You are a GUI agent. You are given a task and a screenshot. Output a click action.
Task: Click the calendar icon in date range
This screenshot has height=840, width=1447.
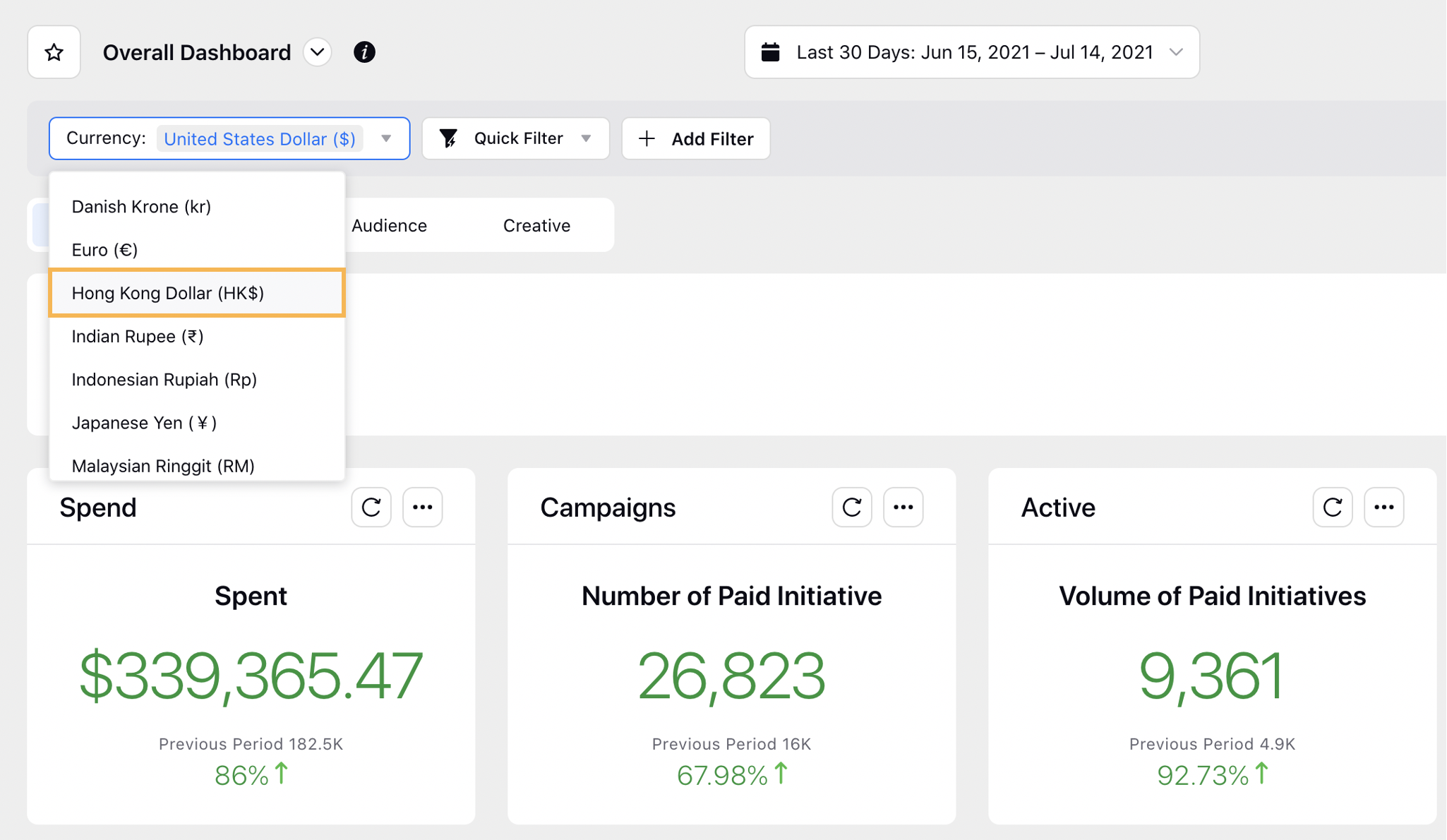[x=771, y=52]
